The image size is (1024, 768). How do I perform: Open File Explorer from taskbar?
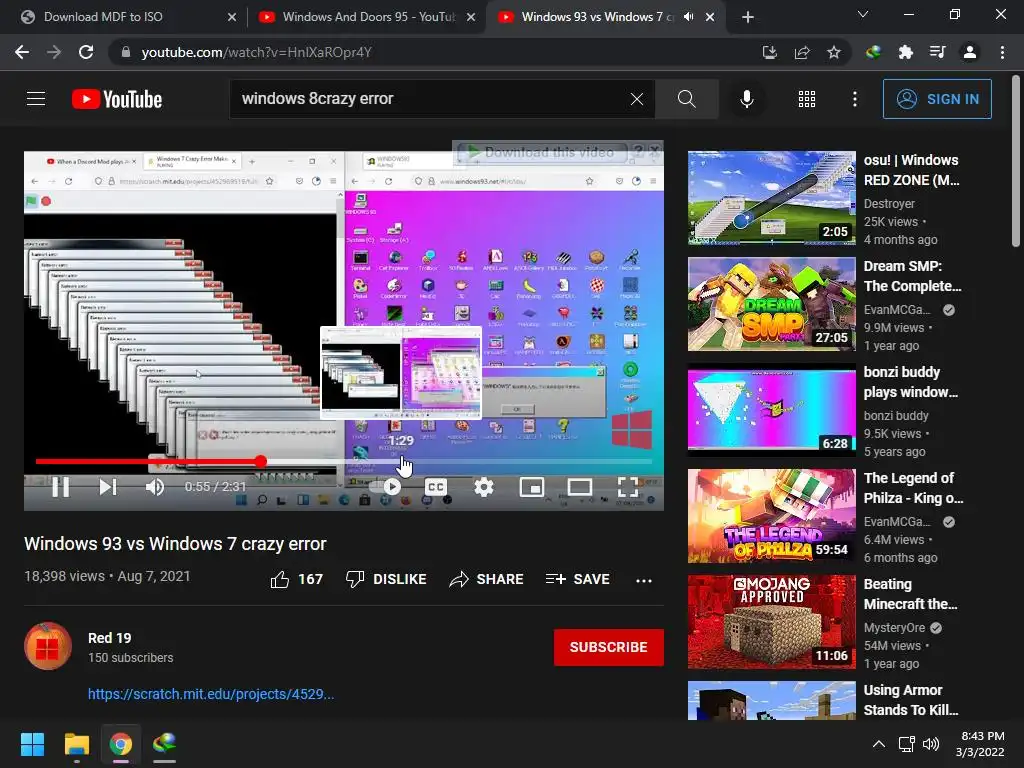[x=76, y=744]
